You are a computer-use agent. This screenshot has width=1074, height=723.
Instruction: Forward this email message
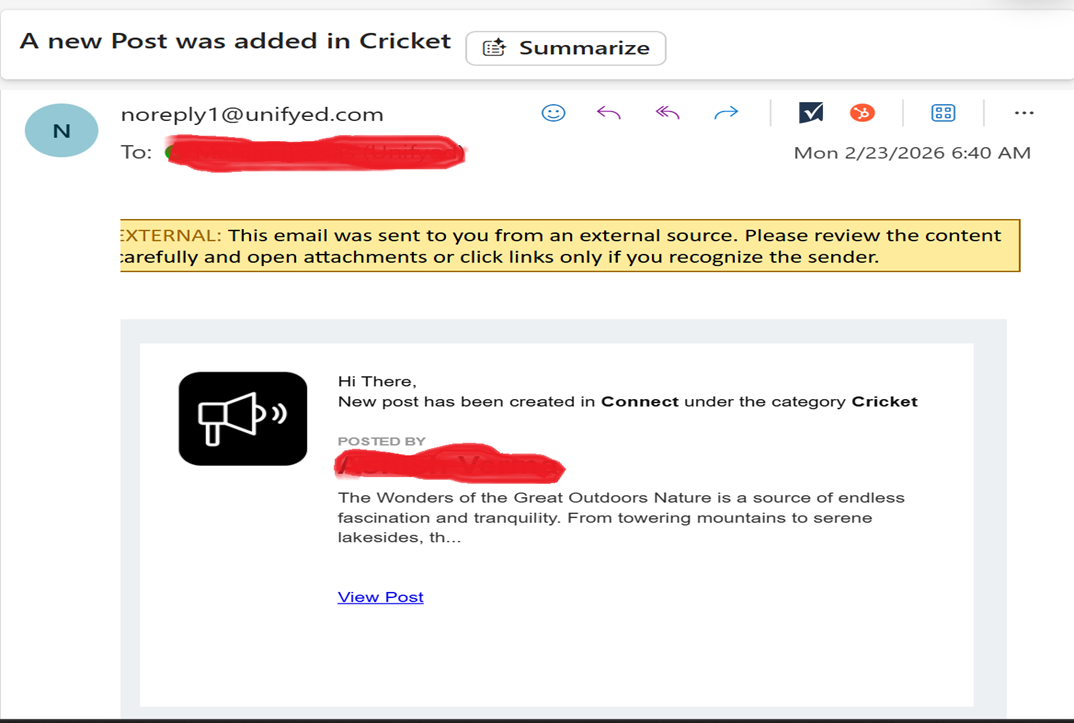(x=726, y=113)
